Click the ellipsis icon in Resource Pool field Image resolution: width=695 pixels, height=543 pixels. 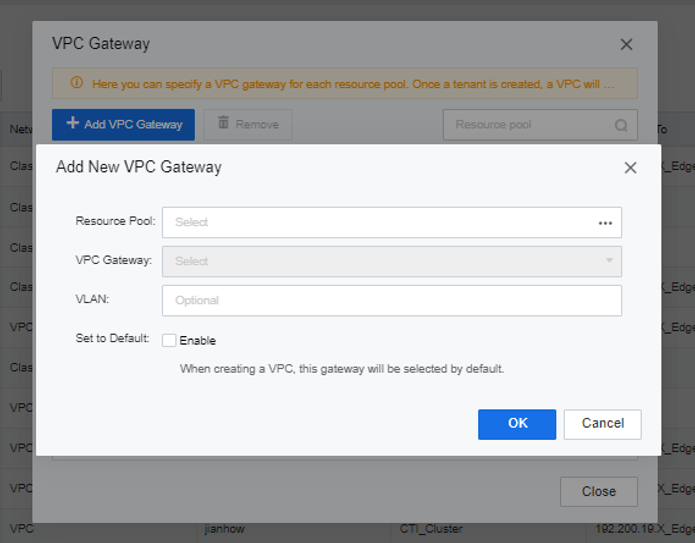(x=605, y=223)
